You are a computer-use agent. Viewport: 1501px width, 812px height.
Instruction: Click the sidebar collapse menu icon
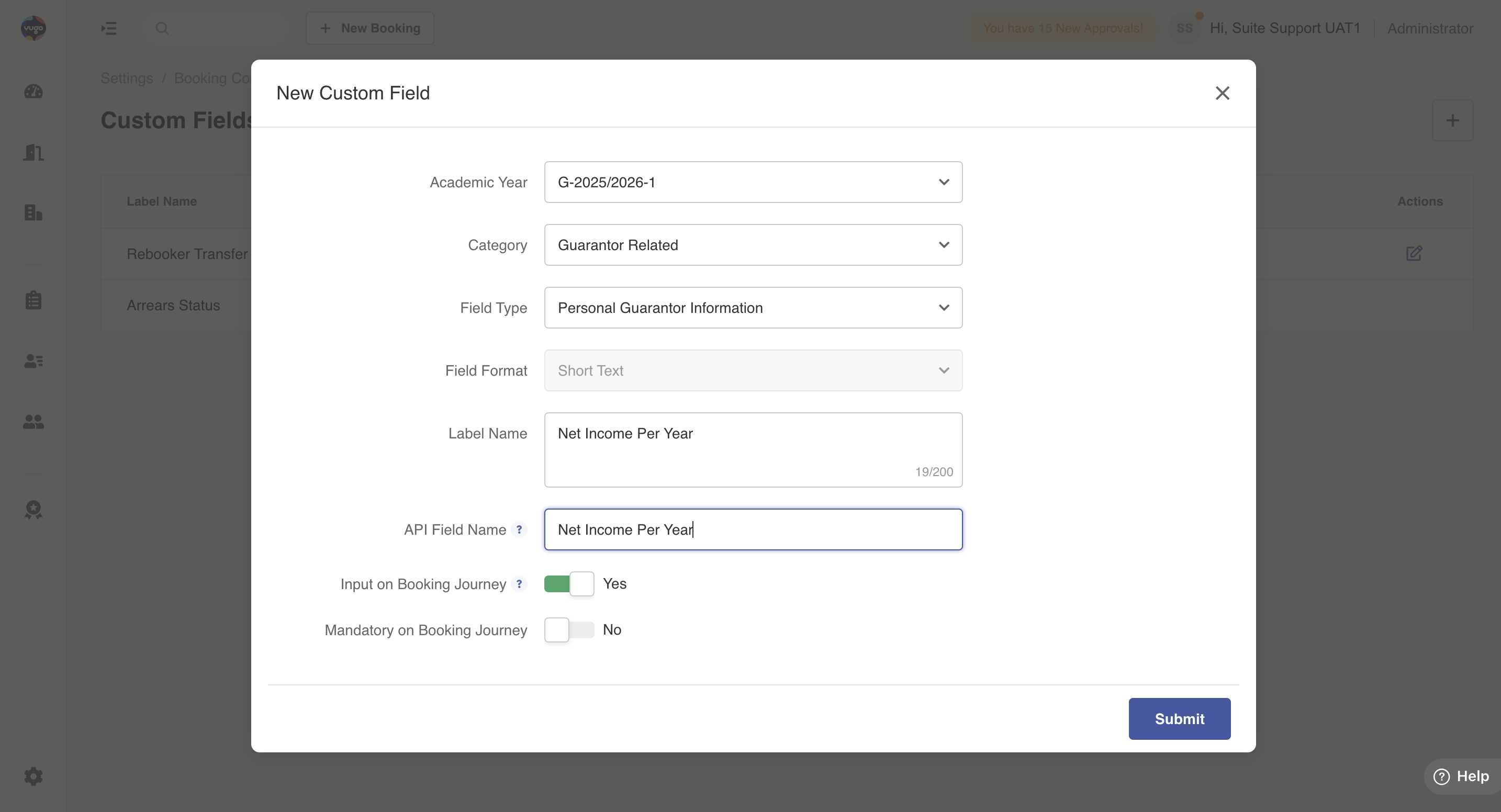108,28
